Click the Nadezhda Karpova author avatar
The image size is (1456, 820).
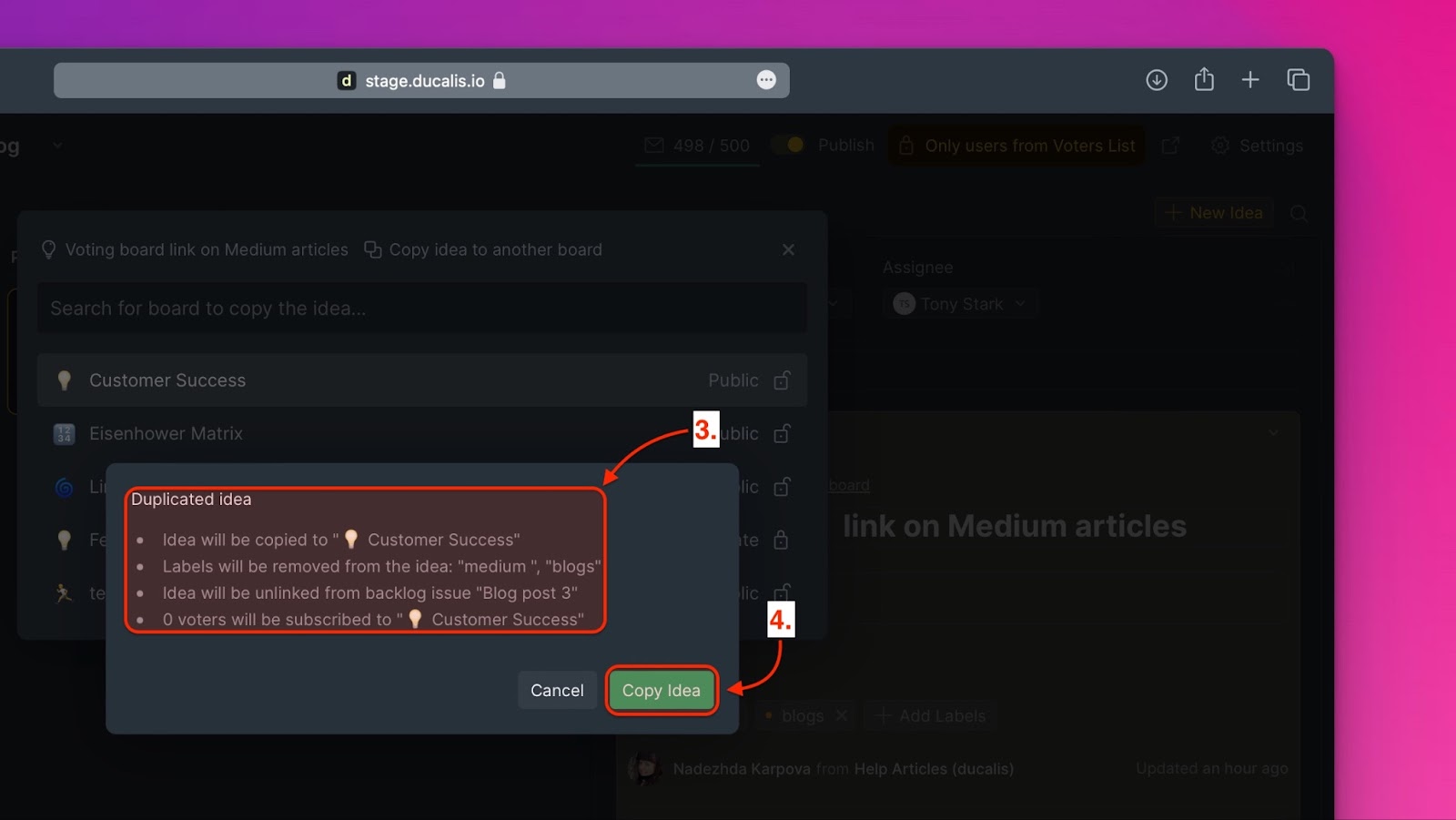point(645,769)
